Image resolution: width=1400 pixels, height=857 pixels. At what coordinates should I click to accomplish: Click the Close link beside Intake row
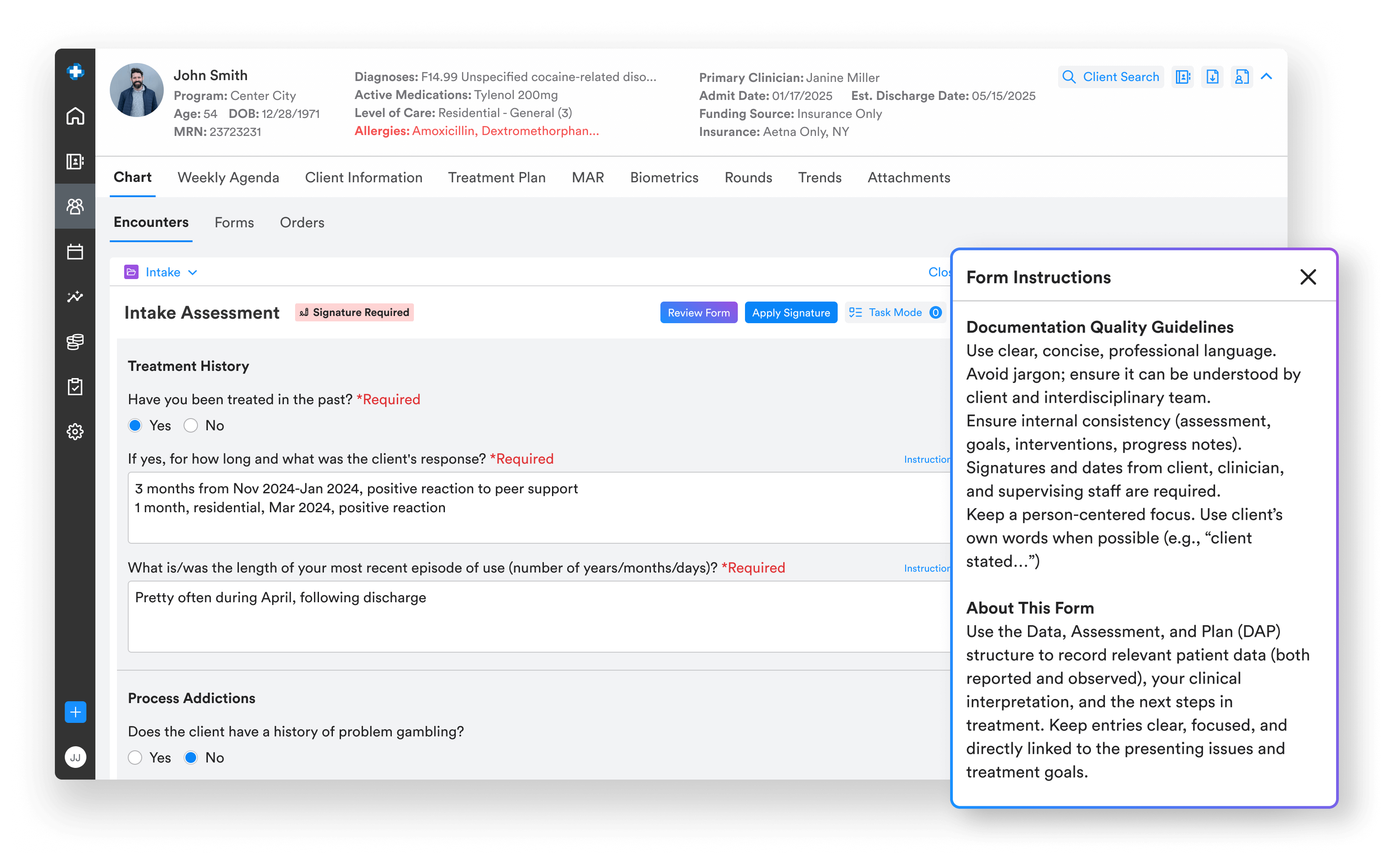(x=939, y=272)
